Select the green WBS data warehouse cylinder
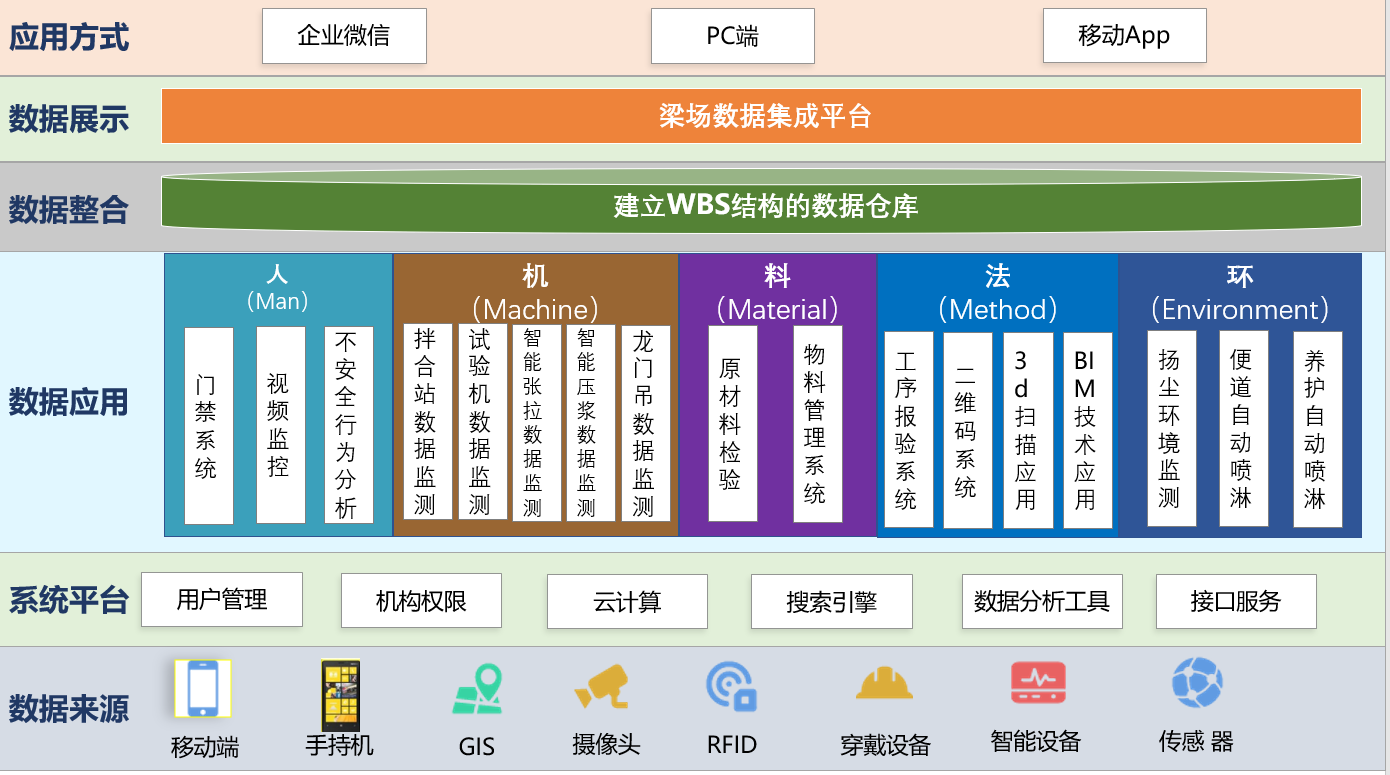This screenshot has width=1390, height=775. [x=761, y=205]
